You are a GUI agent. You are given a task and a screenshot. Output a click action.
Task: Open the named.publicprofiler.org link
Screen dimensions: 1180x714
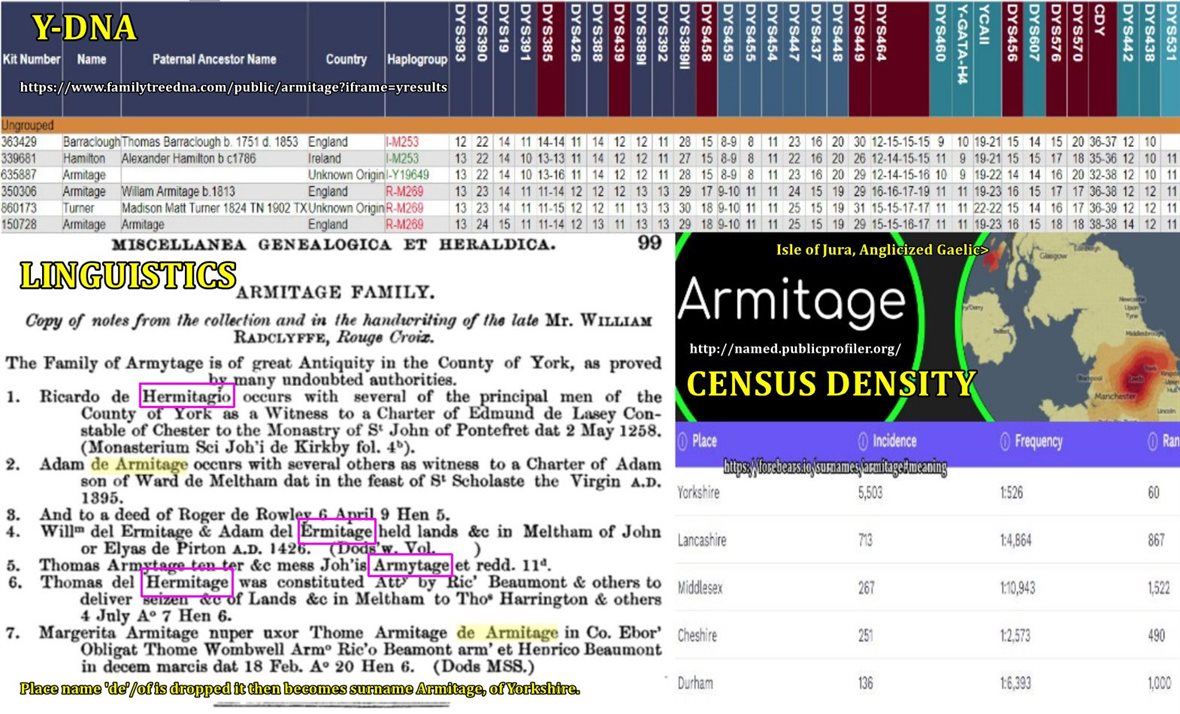click(x=795, y=349)
